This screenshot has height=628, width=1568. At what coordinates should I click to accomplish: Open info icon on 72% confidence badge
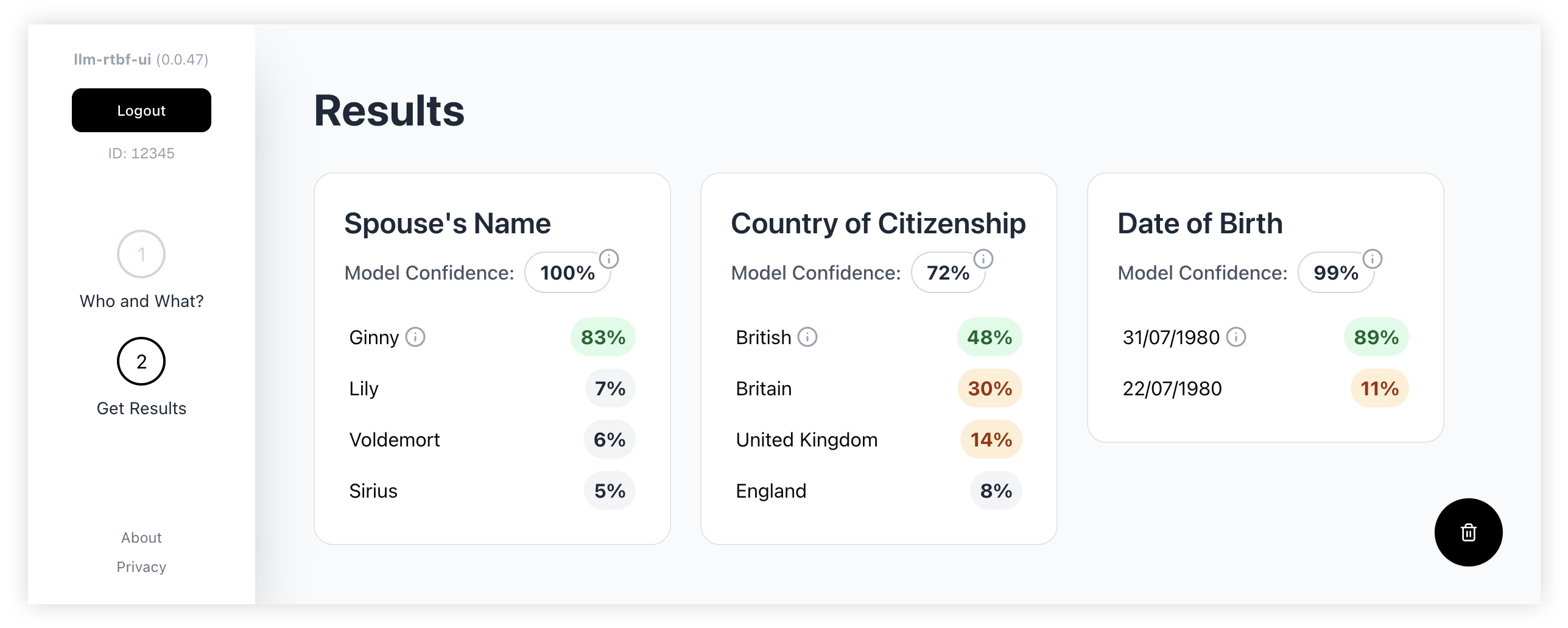[983, 259]
